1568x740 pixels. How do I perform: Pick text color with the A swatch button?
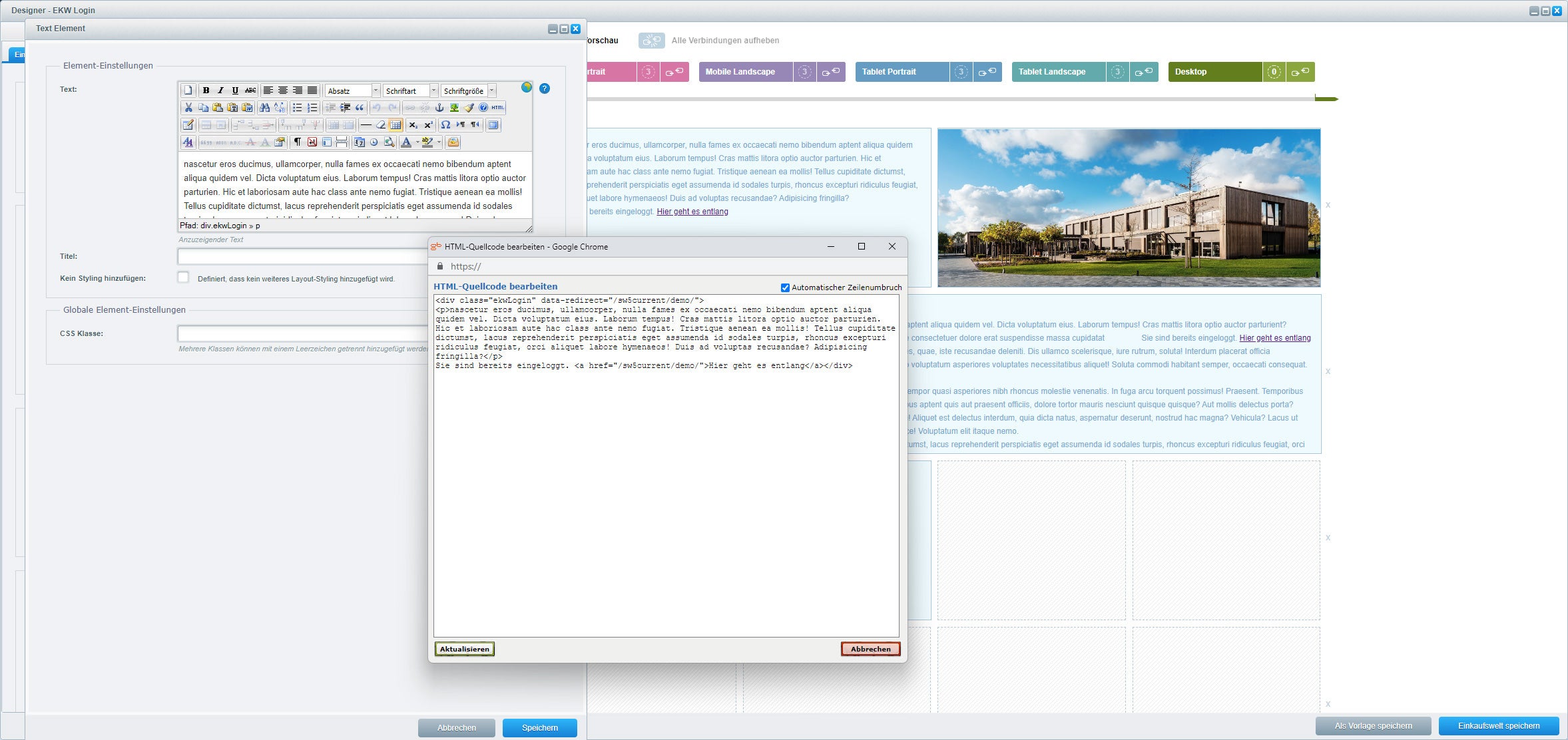pos(406,142)
